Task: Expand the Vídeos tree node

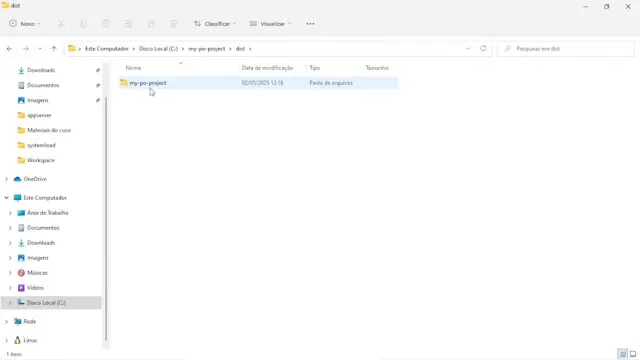Action: 10,288
